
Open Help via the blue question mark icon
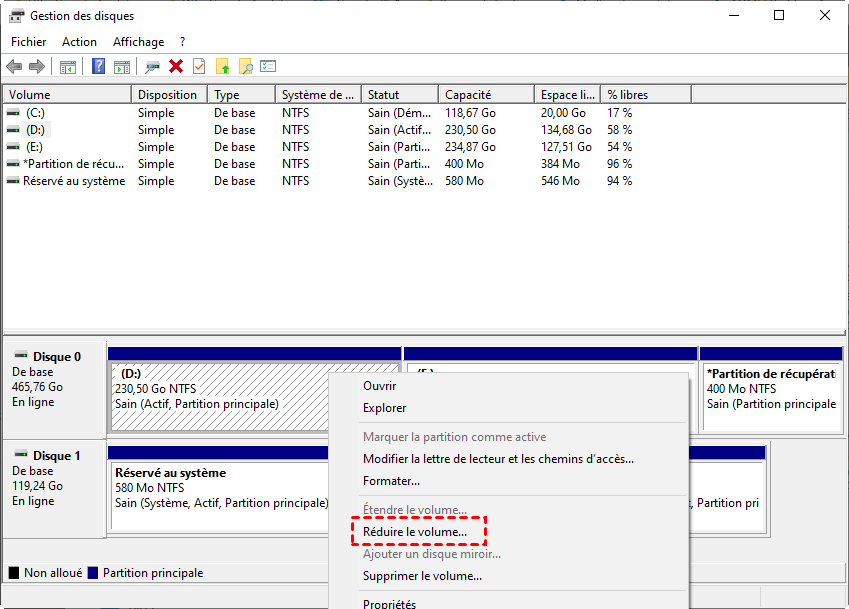click(x=98, y=66)
